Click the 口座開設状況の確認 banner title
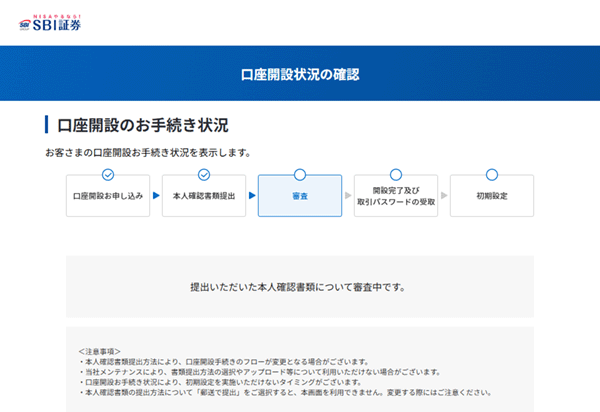Screen dimensions: 600x412 click(x=300, y=75)
